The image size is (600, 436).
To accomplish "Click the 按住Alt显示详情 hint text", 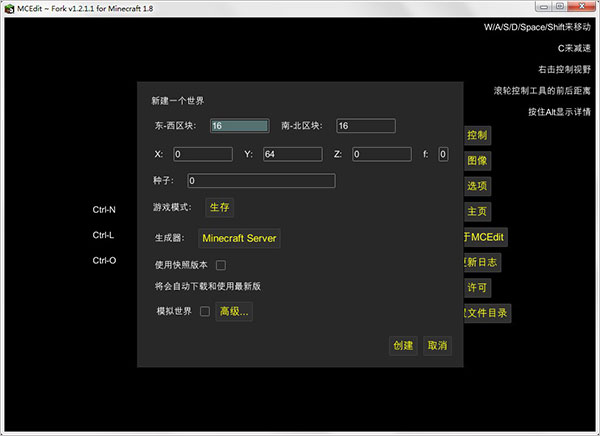I will point(559,112).
